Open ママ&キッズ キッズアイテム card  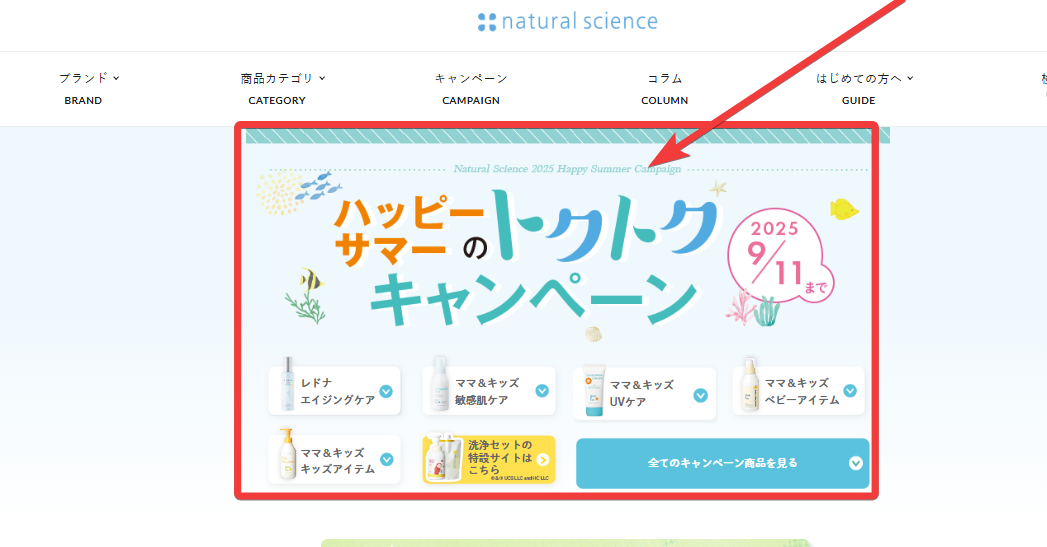tap(335, 460)
